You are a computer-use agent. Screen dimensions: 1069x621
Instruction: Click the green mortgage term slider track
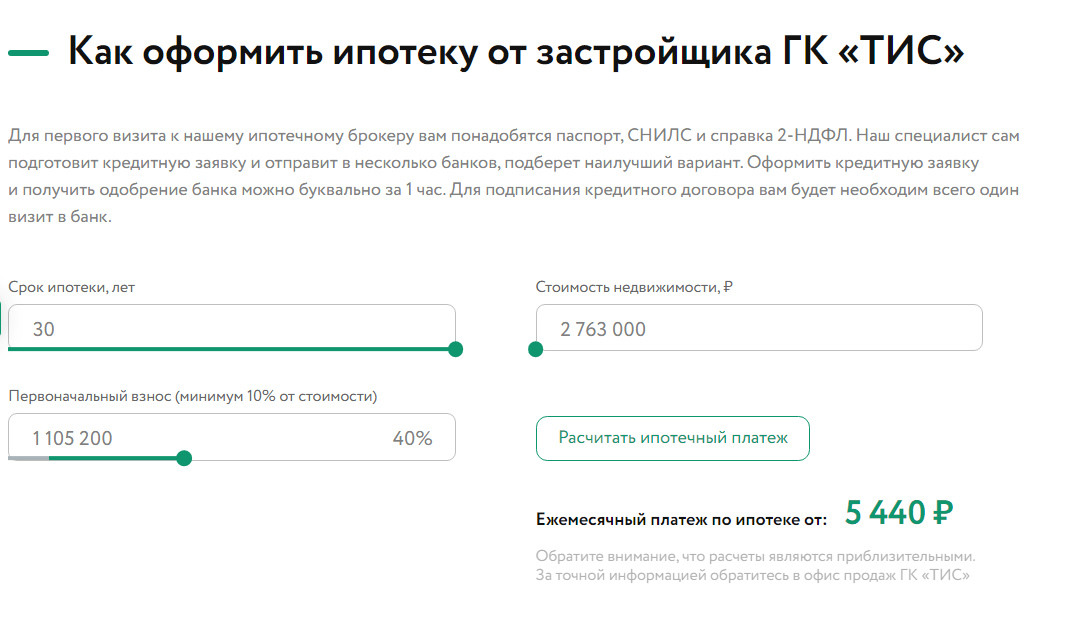(x=230, y=349)
